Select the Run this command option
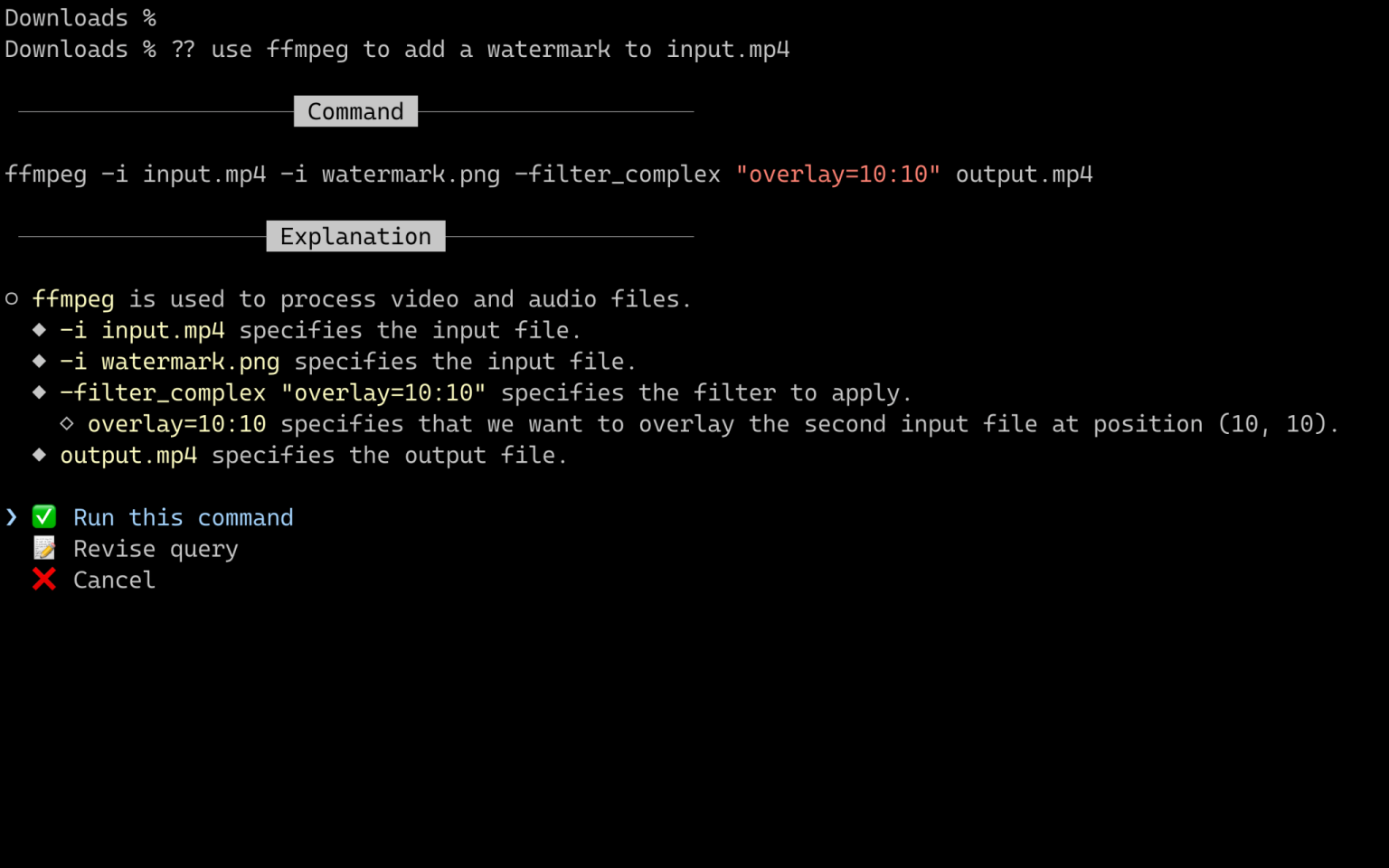The height and width of the screenshot is (868, 1389). click(184, 516)
